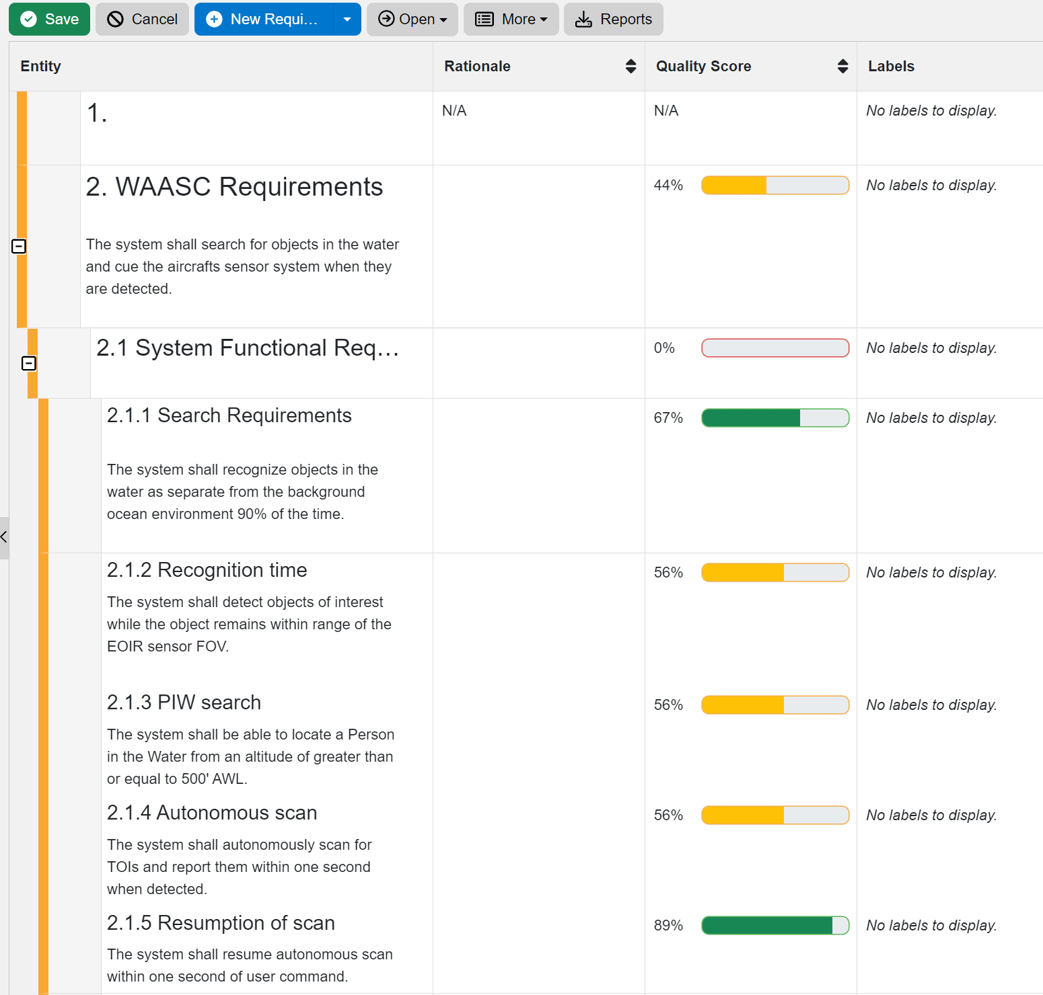Collapse the 2. WAASC Requirements node
The image size is (1043, 995).
point(18,246)
